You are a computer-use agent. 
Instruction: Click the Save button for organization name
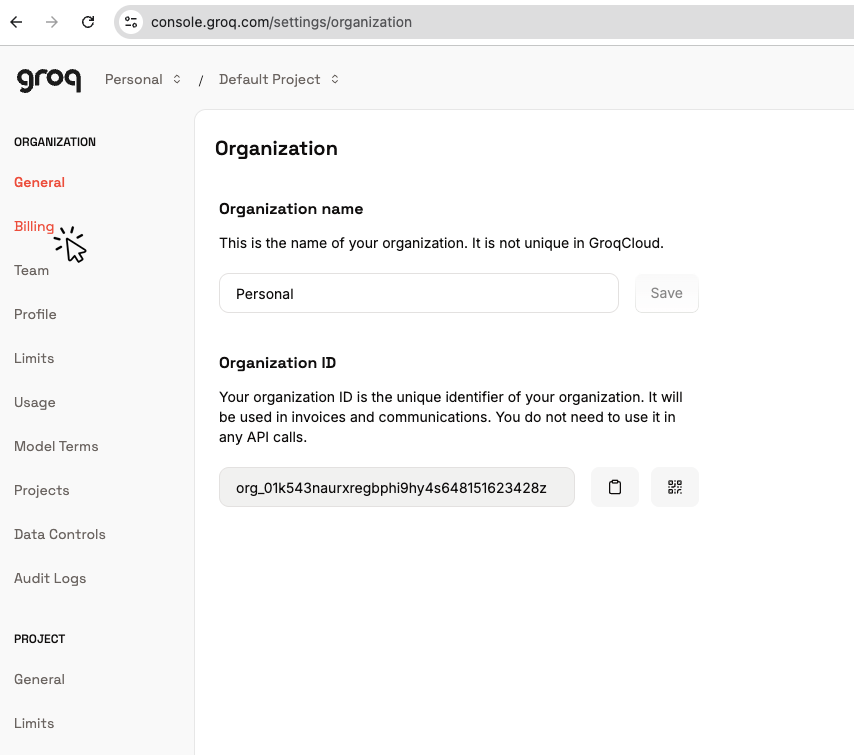[x=666, y=293]
